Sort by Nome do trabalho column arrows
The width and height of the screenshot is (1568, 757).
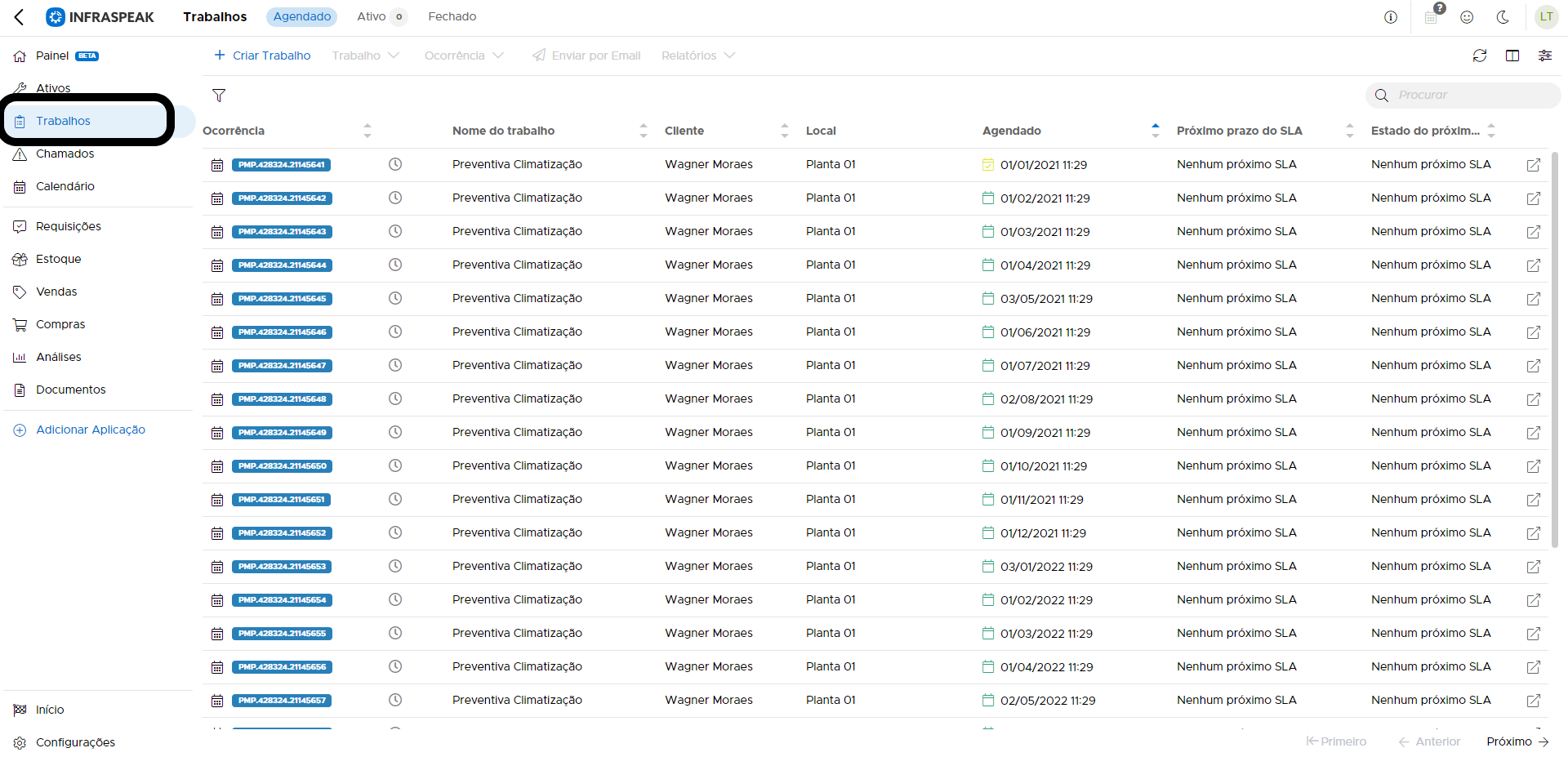pyautogui.click(x=644, y=131)
